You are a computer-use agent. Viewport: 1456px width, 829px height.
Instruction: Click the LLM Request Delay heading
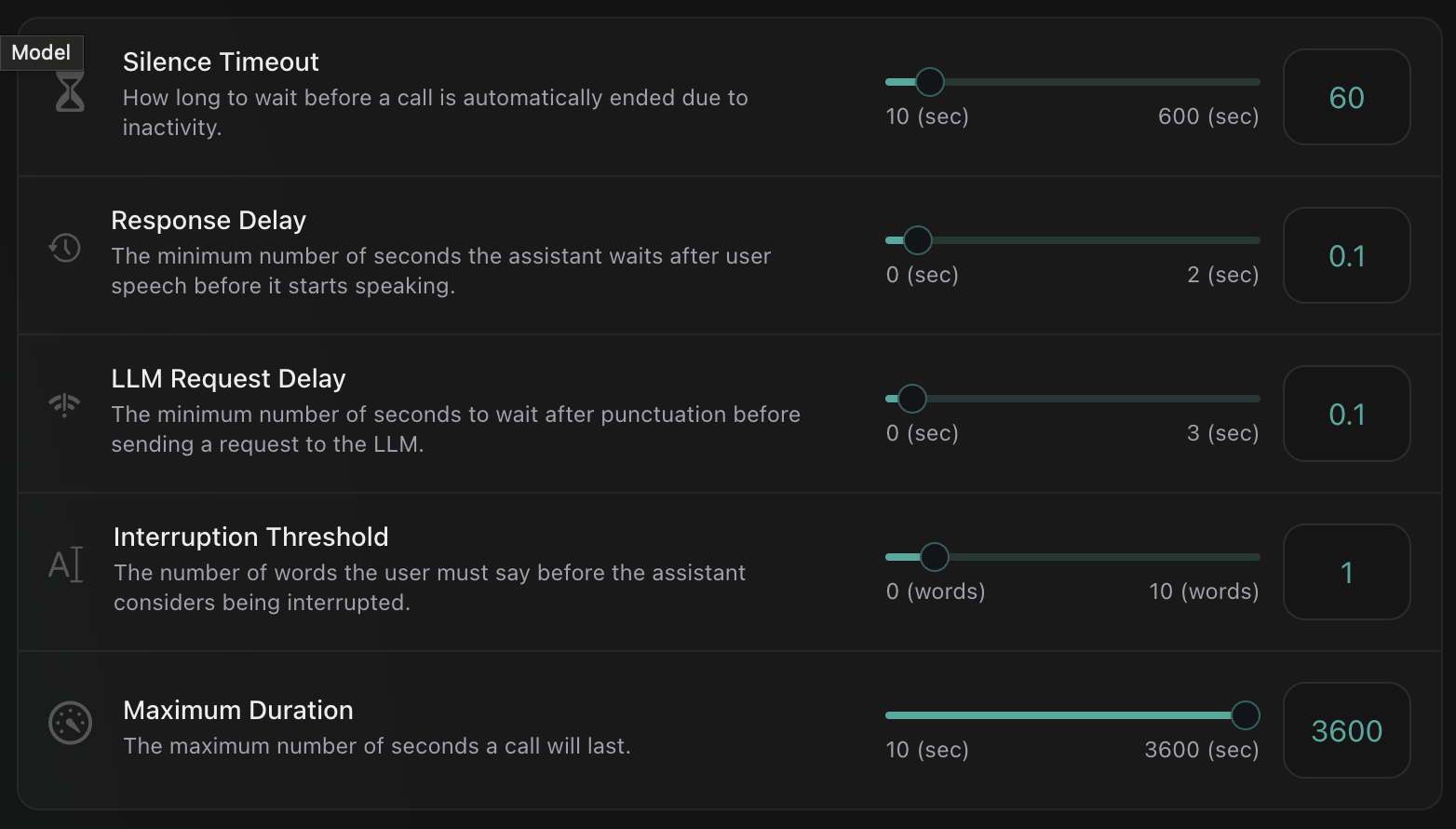click(x=228, y=379)
